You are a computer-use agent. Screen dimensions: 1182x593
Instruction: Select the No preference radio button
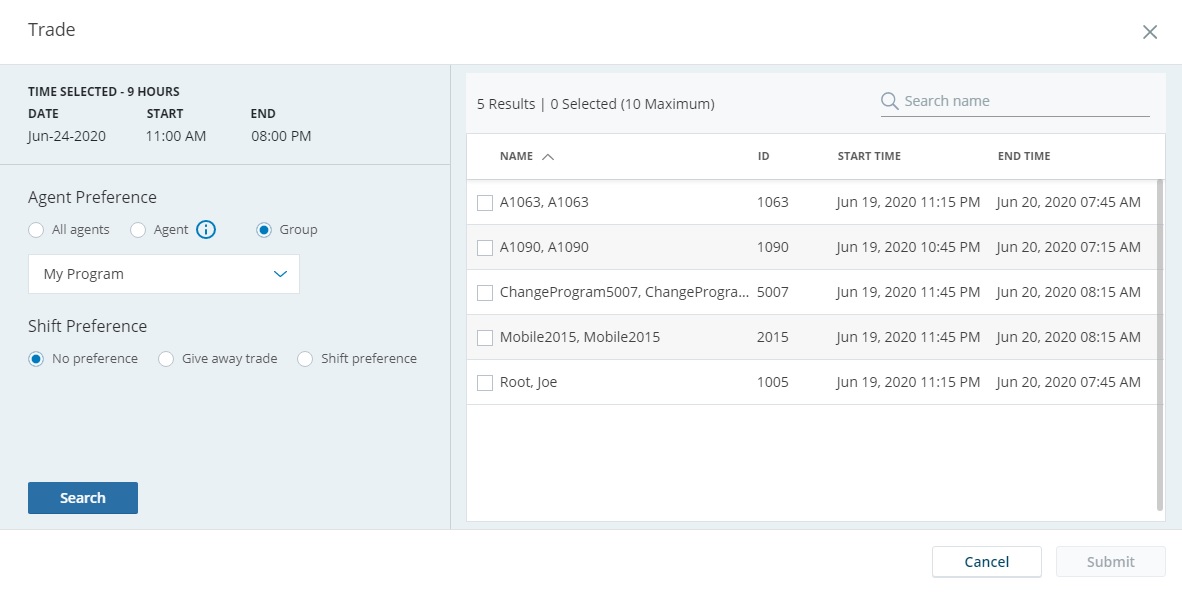[x=36, y=359]
